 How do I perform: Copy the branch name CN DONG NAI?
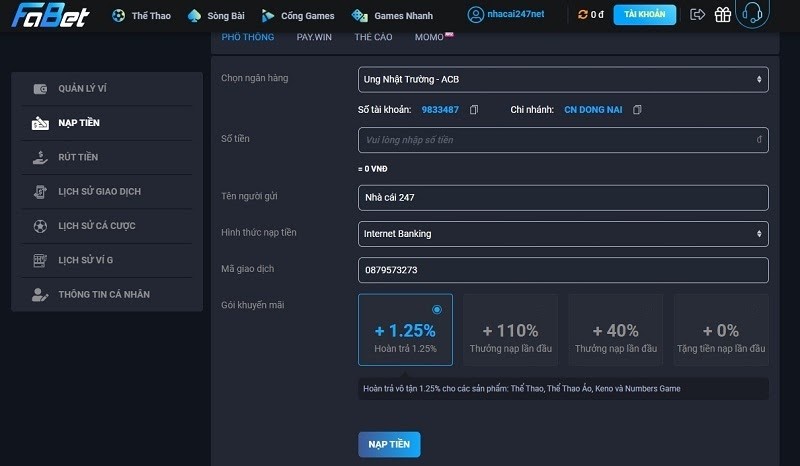point(637,109)
